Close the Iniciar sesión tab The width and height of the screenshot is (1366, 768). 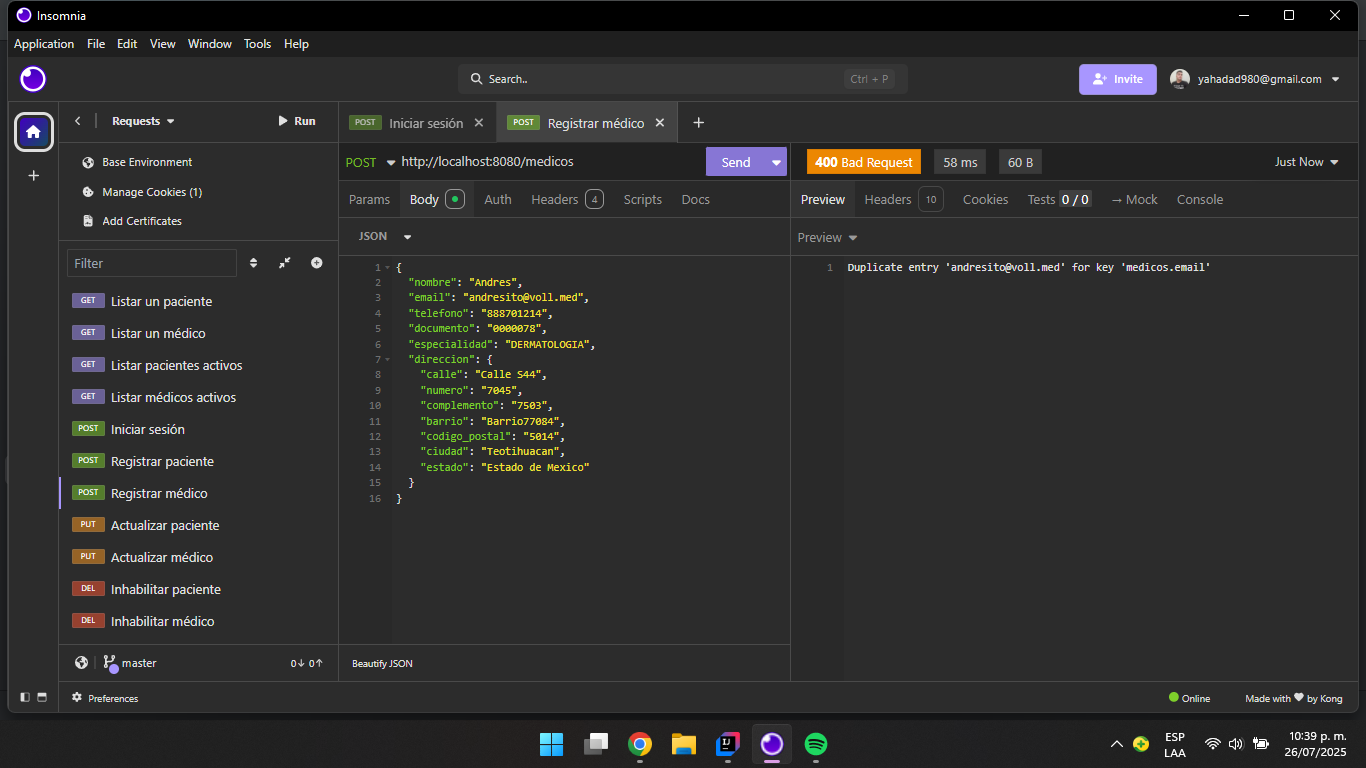[479, 123]
